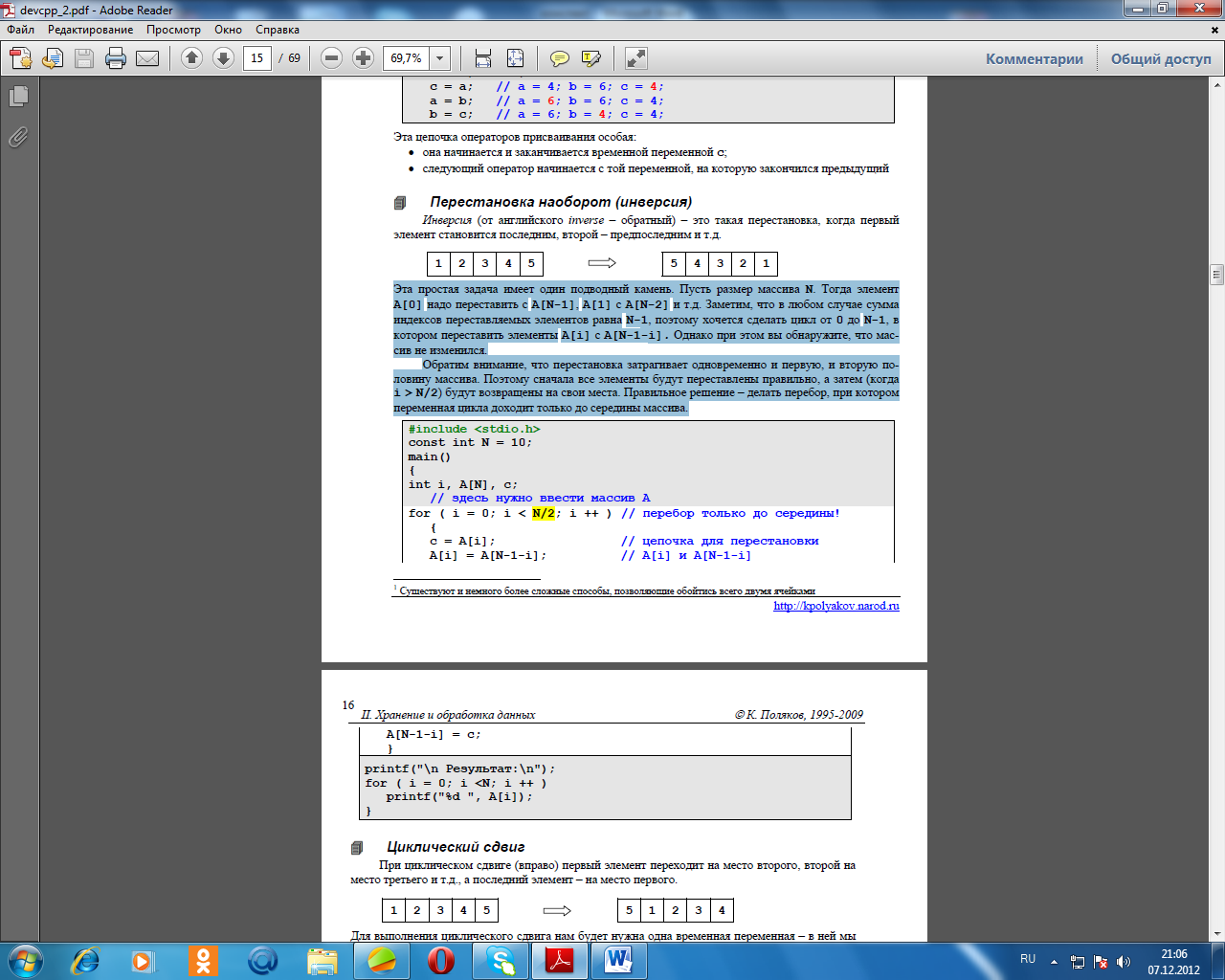Click the comment "перебор только до середины!"
The width and height of the screenshot is (1225, 980).
pos(730,513)
